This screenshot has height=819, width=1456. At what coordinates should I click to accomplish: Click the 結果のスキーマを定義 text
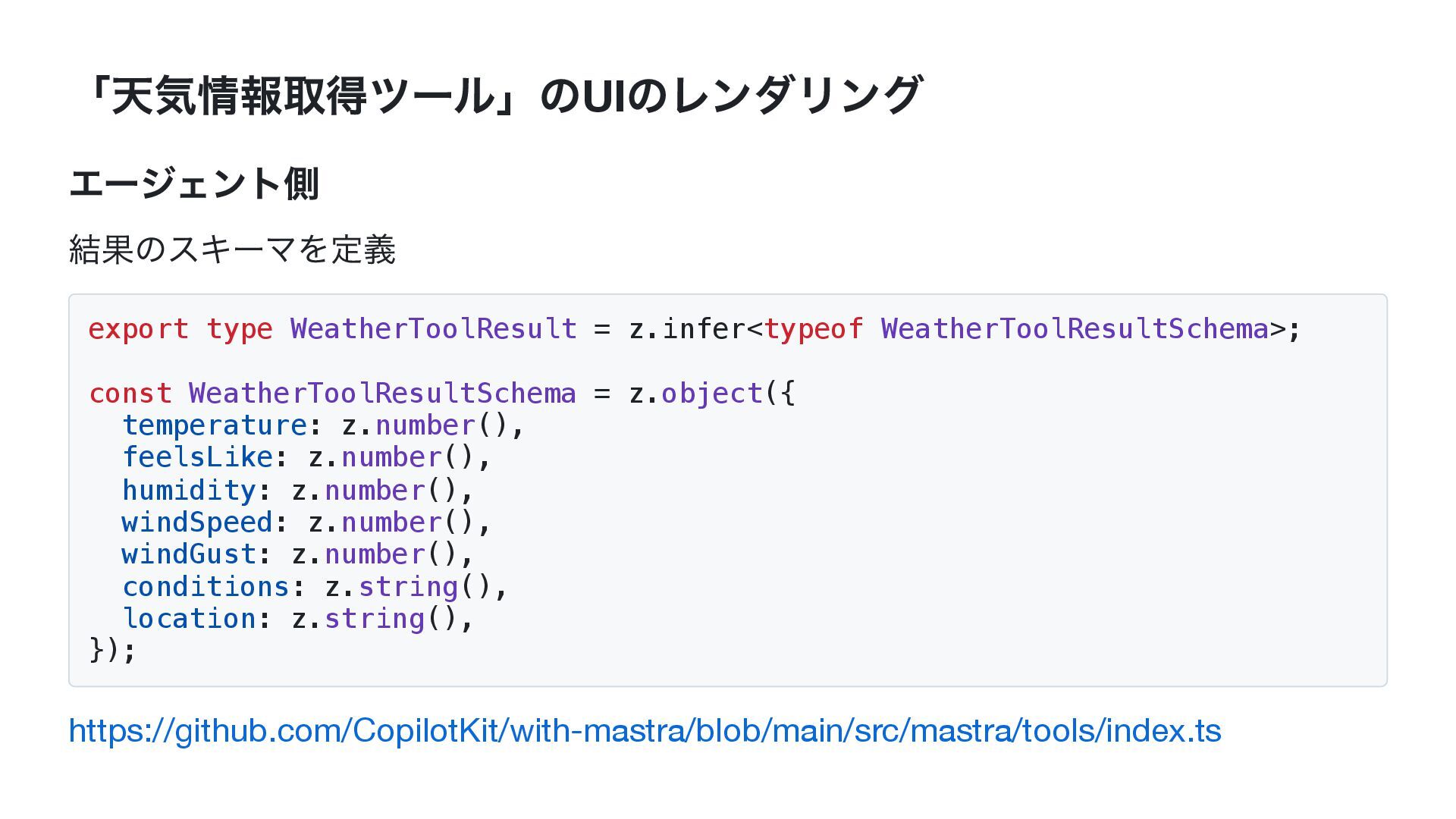tap(232, 249)
